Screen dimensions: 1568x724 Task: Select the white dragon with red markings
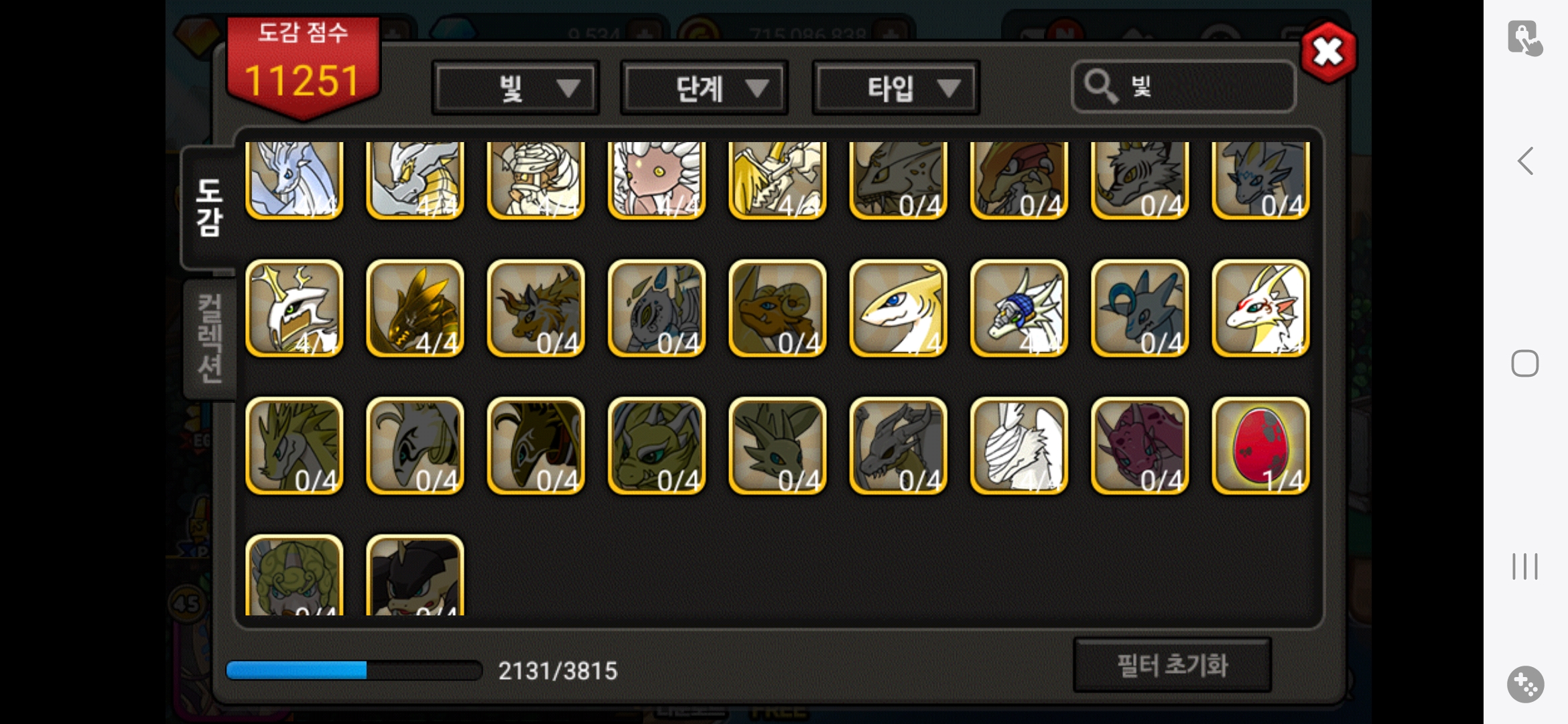pos(1260,308)
